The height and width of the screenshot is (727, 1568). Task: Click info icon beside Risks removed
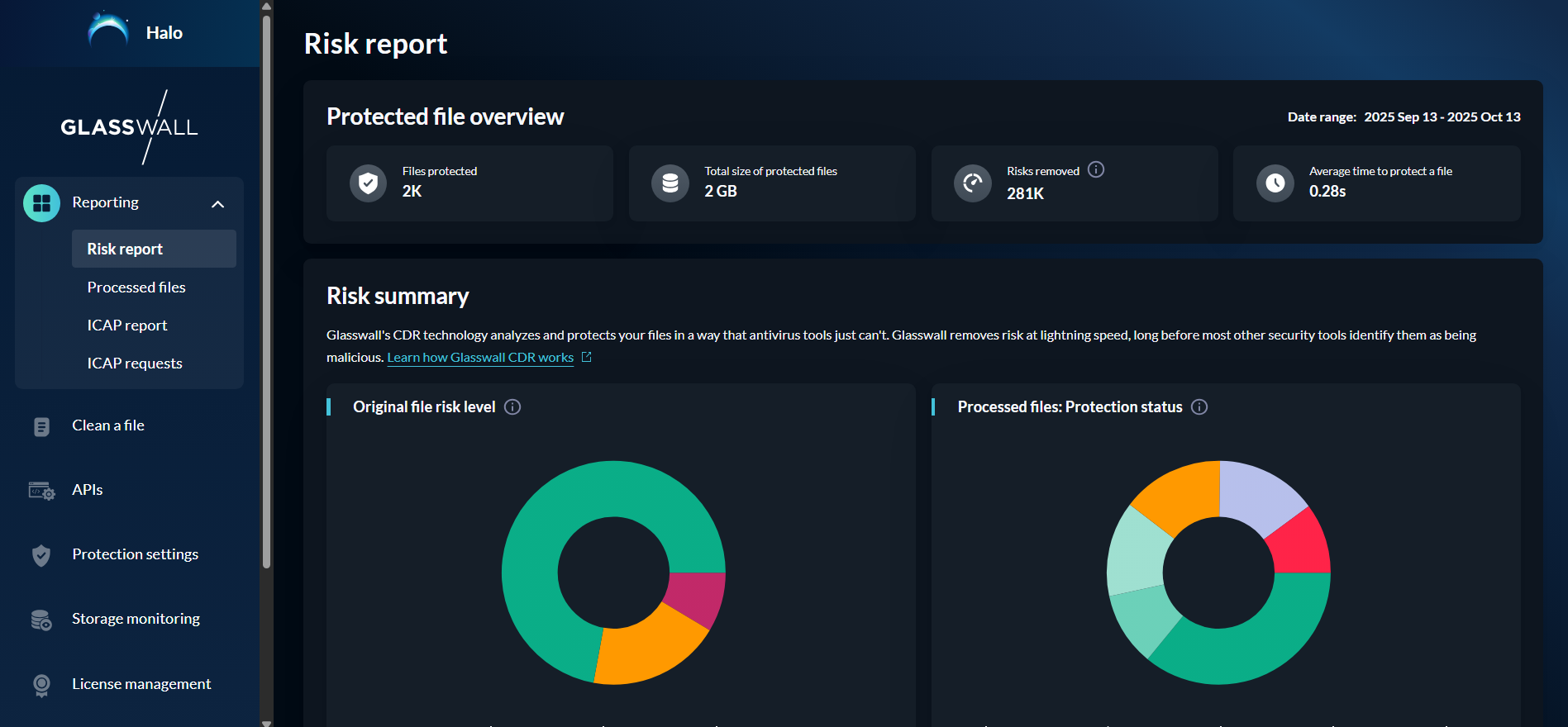click(1096, 169)
